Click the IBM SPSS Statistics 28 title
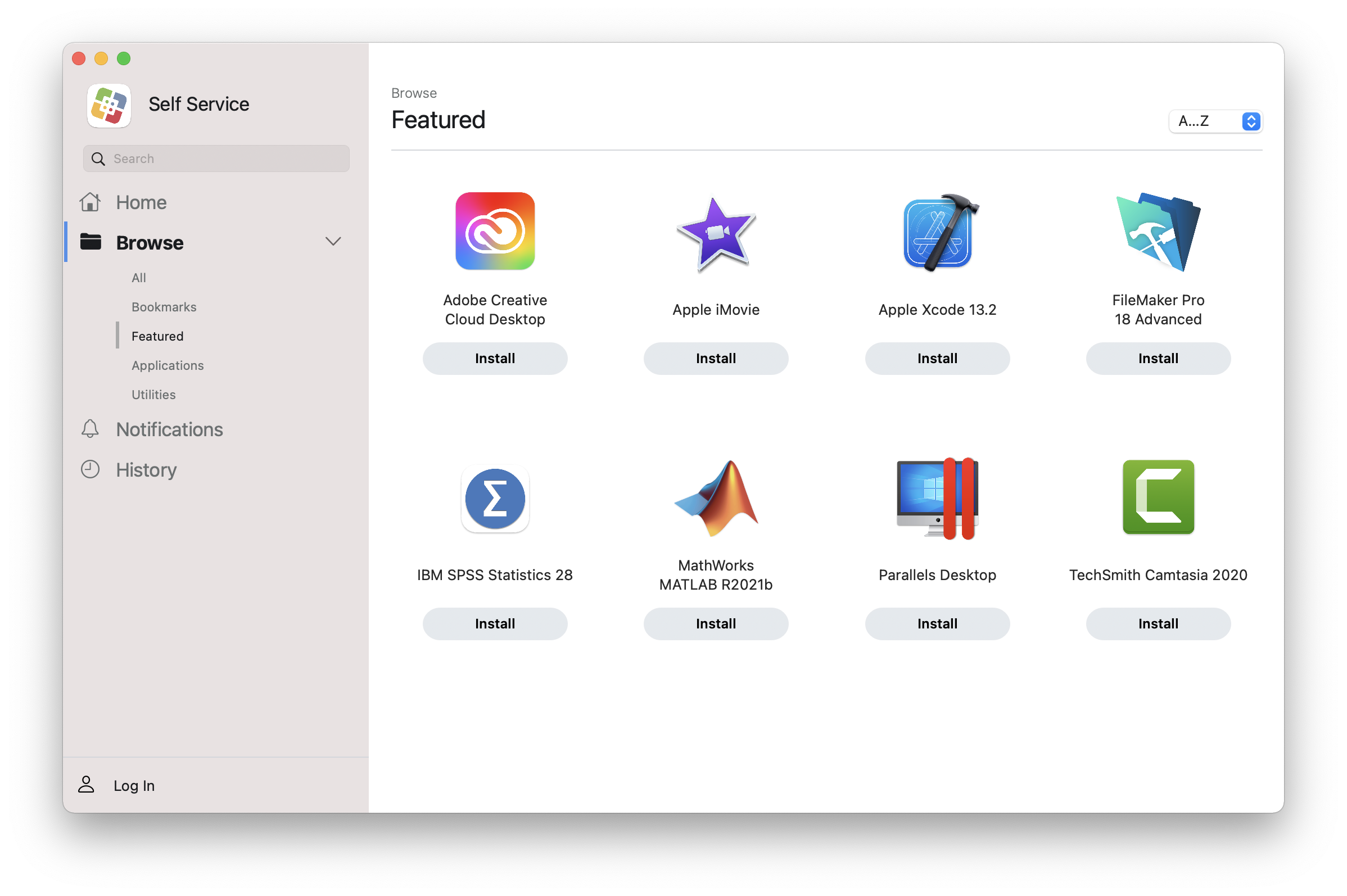1347x896 pixels. (x=495, y=574)
